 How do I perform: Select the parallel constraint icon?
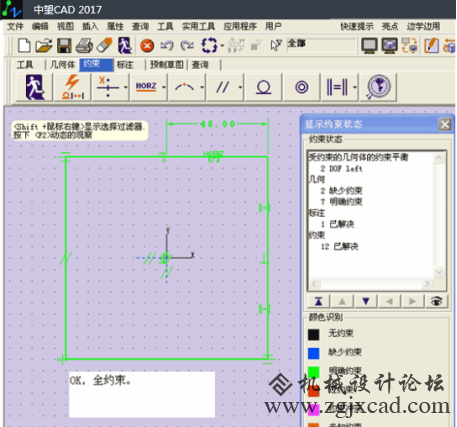[222, 87]
